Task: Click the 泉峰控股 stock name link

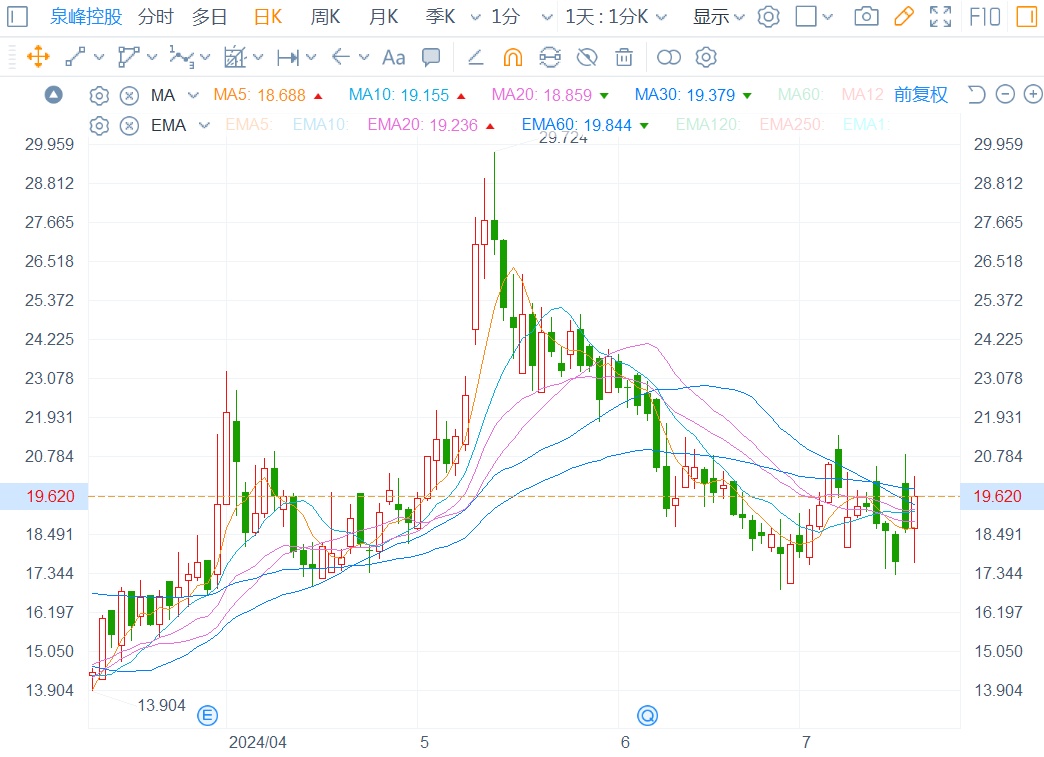Action: (x=86, y=17)
